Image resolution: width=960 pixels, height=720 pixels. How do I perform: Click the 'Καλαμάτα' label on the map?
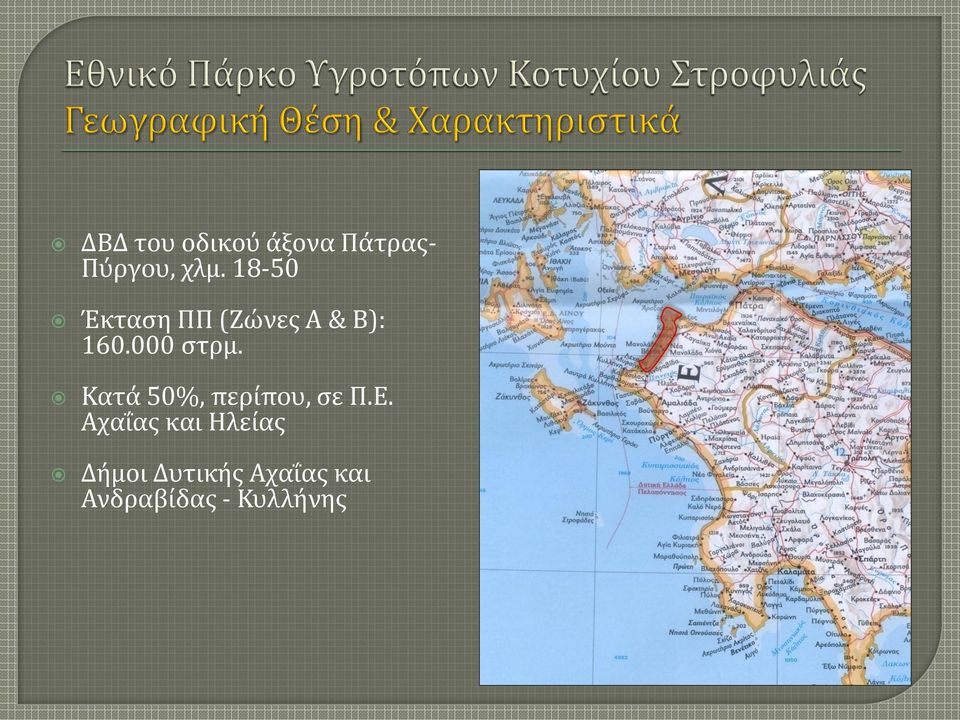pyautogui.click(x=796, y=571)
